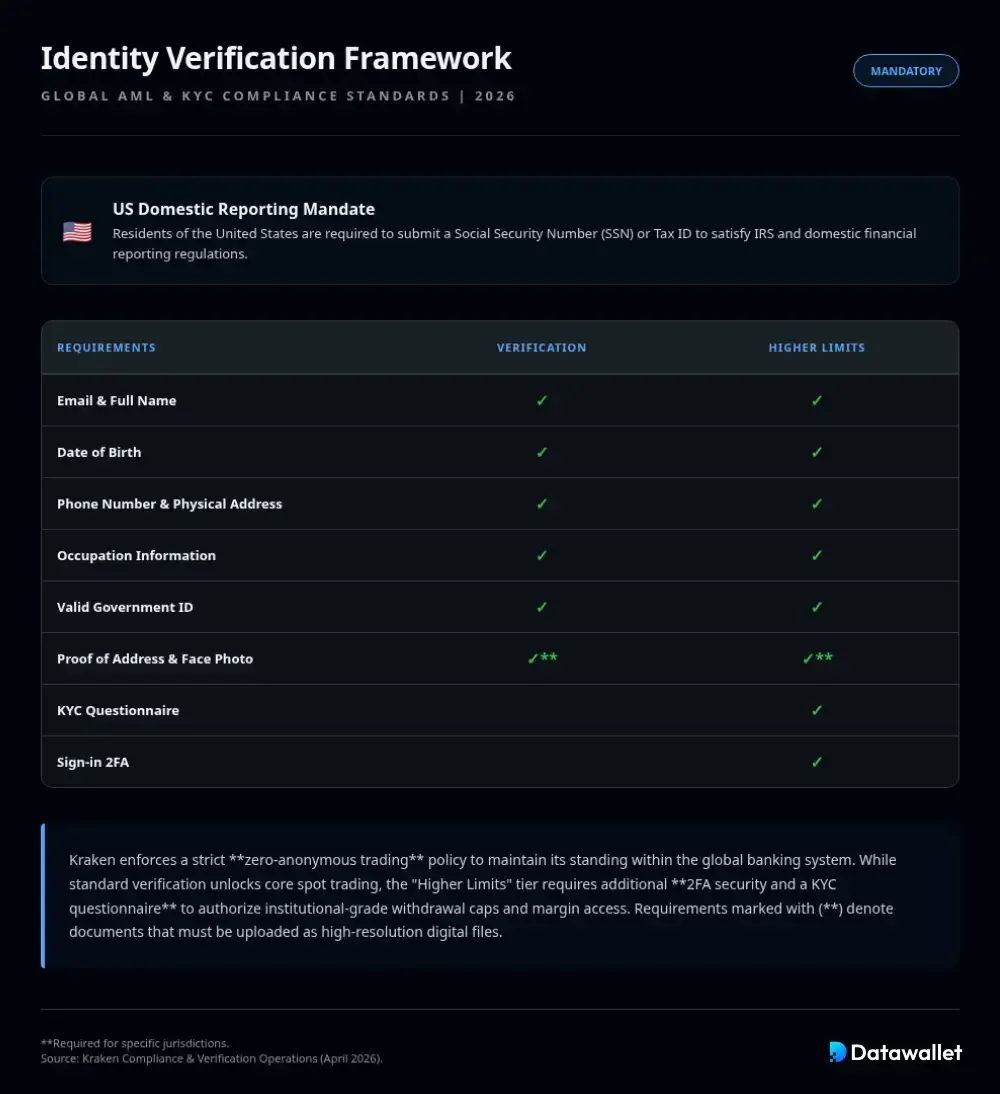This screenshot has width=1000, height=1094.
Task: Click the blue accent bar beside the policy note
Action: click(43, 896)
